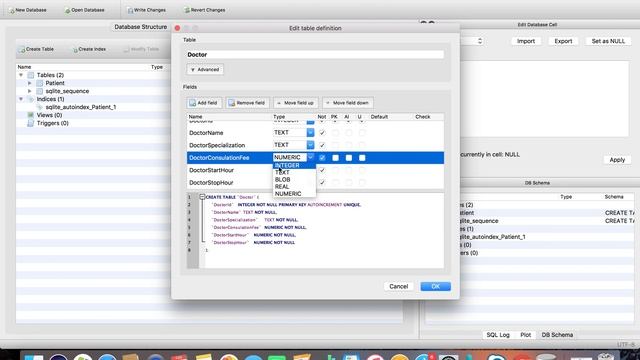This screenshot has width=640, height=360.
Task: Toggle Not null checkbox for DoctorStartHour
Action: (322, 170)
